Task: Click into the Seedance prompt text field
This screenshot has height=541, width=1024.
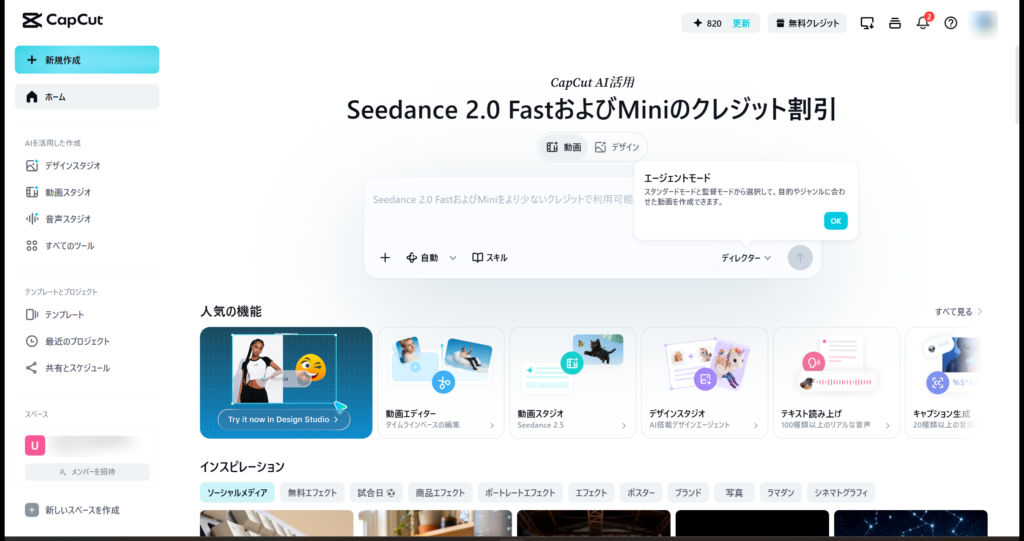Action: [503, 199]
